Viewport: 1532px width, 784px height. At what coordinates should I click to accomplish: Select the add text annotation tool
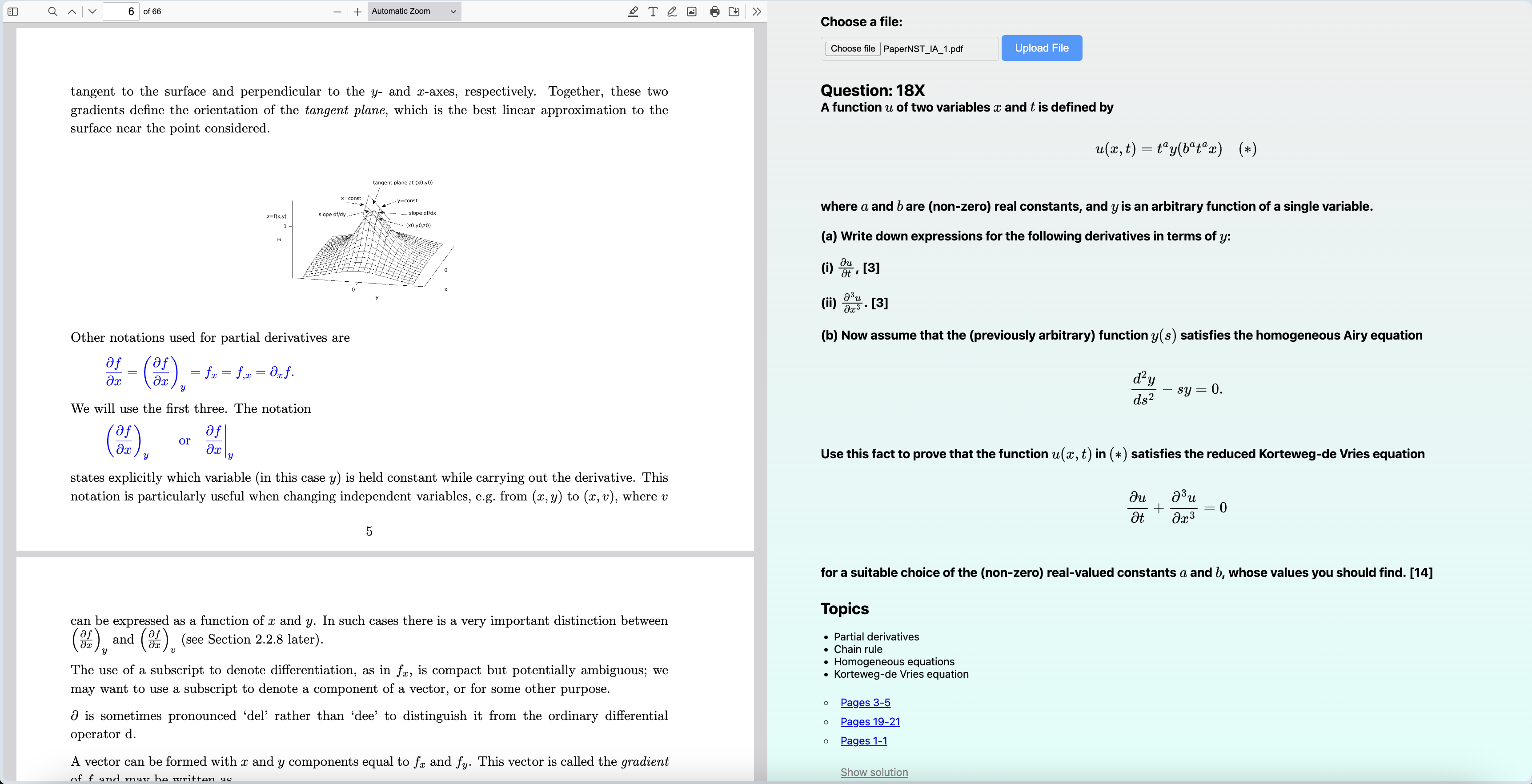[652, 11]
